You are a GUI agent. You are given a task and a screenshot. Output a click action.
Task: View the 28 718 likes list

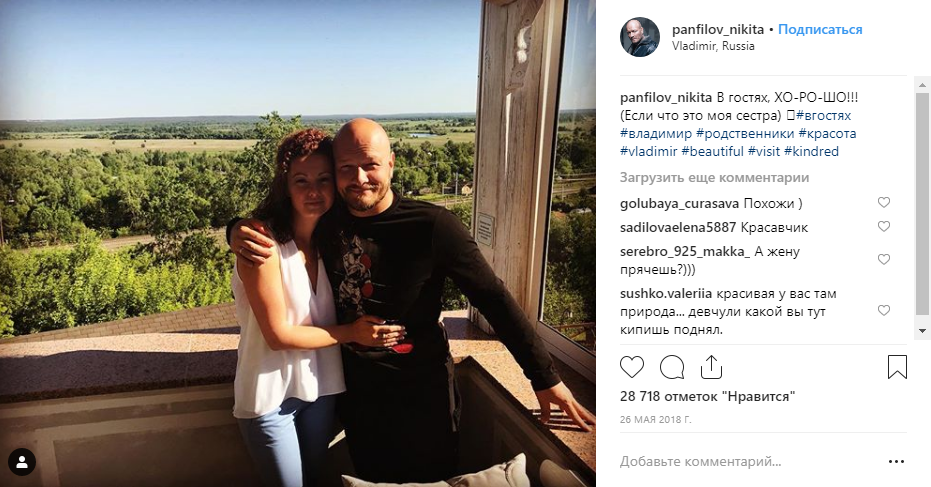pos(707,396)
